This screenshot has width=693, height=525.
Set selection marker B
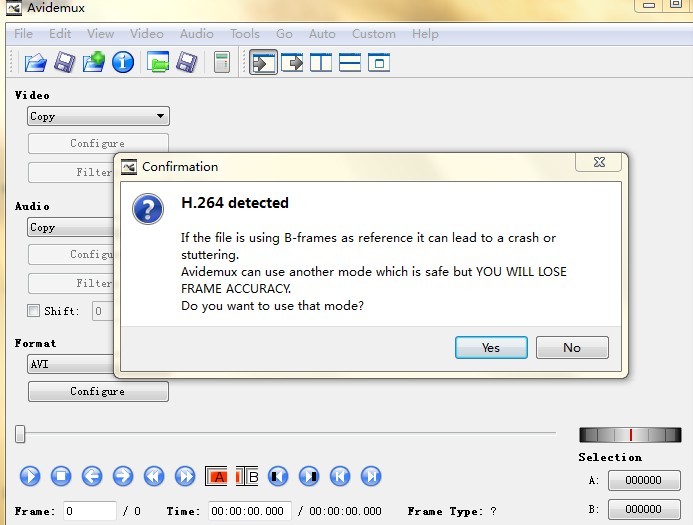tap(247, 476)
